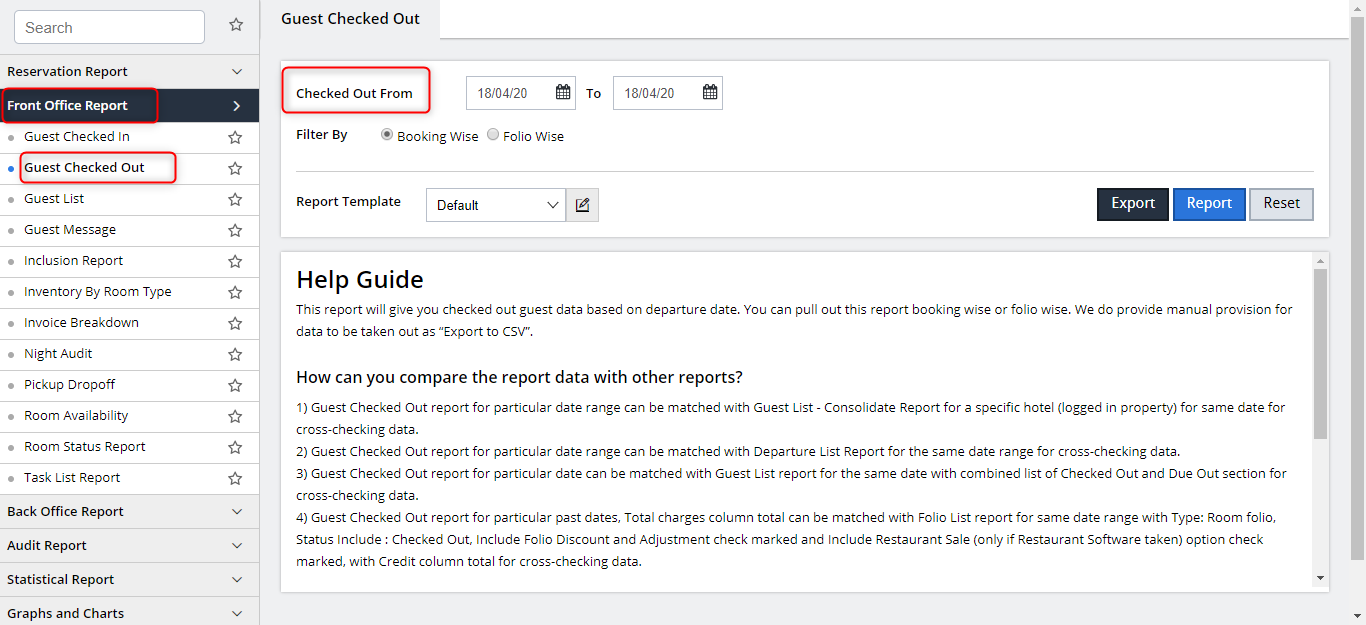Screen dimensions: 1366x625
Task: Open Night Audit report
Action: 58,354
